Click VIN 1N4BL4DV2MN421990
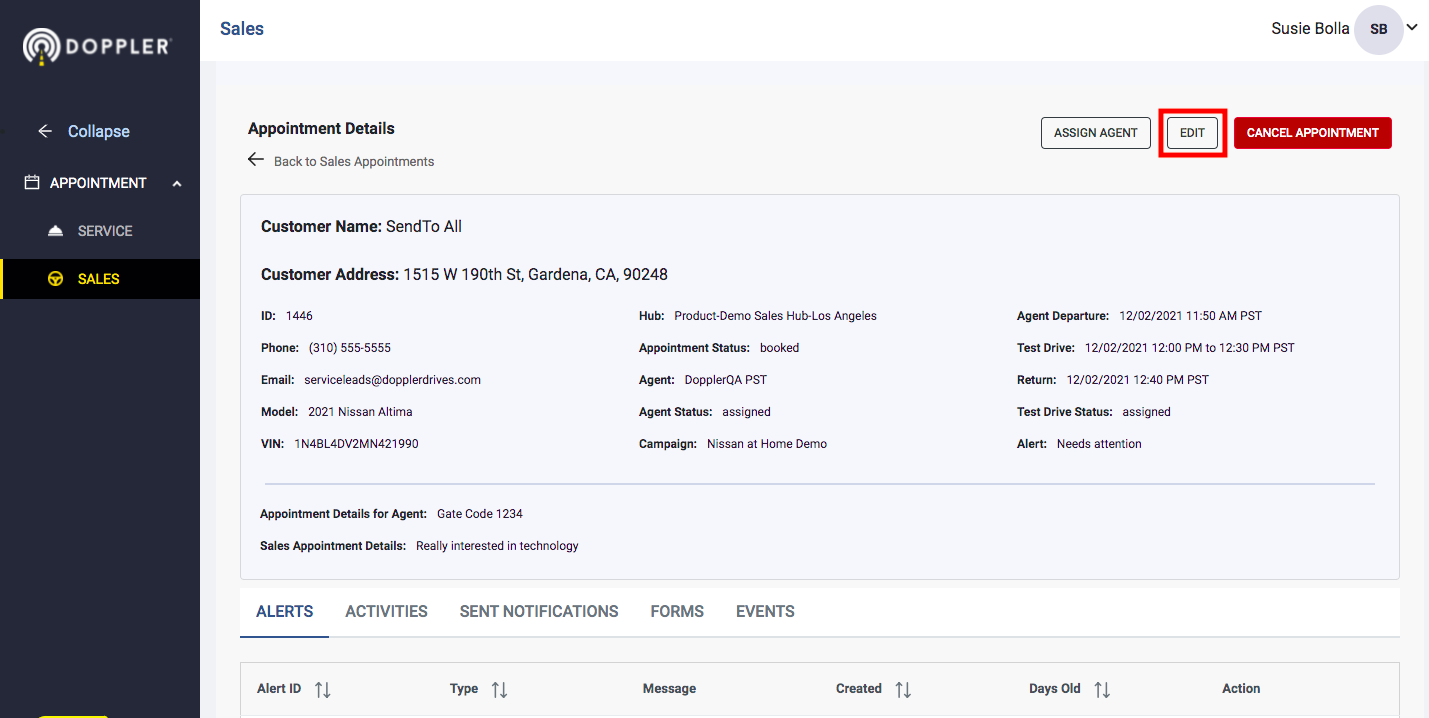This screenshot has height=718, width=1429. [x=356, y=444]
